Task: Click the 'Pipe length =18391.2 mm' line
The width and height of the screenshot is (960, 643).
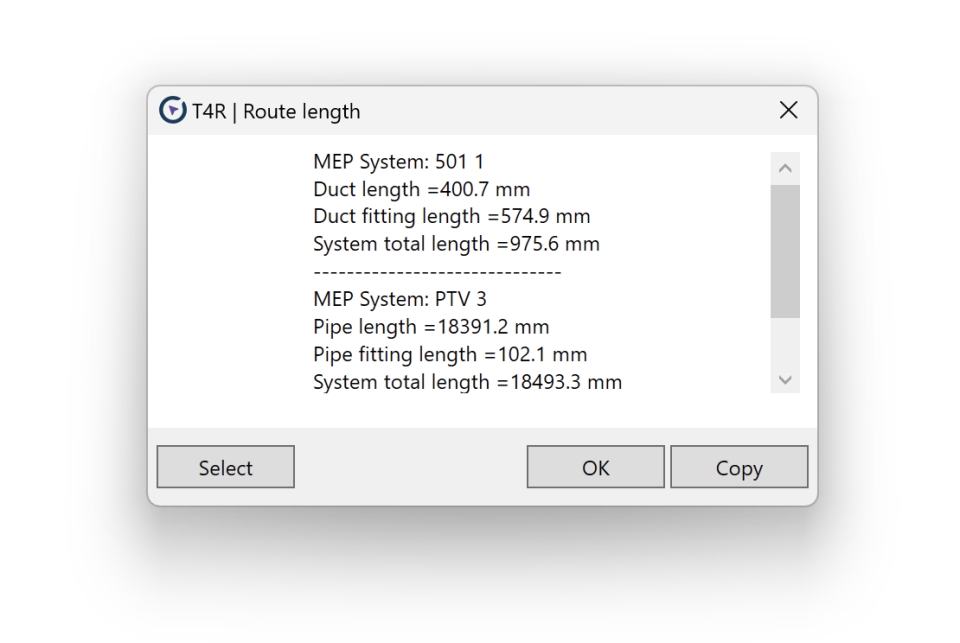Action: coord(431,327)
